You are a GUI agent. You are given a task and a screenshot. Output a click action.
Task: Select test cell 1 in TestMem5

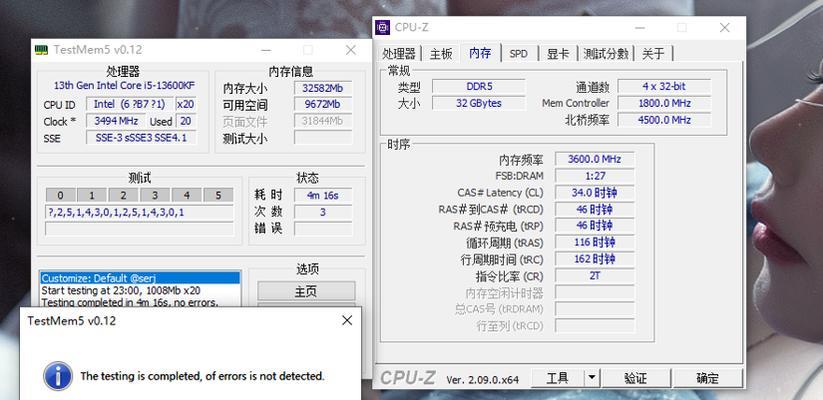coord(92,195)
